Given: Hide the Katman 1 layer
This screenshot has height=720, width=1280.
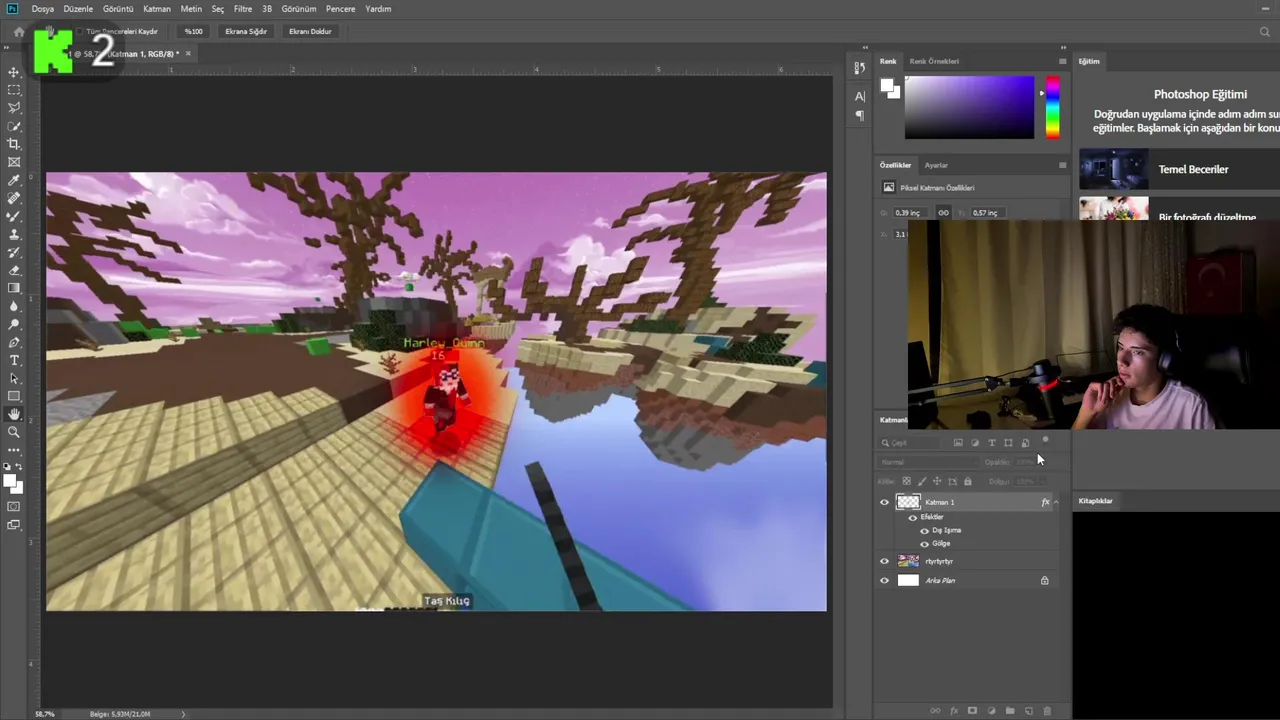Looking at the screenshot, I should pyautogui.click(x=884, y=503).
